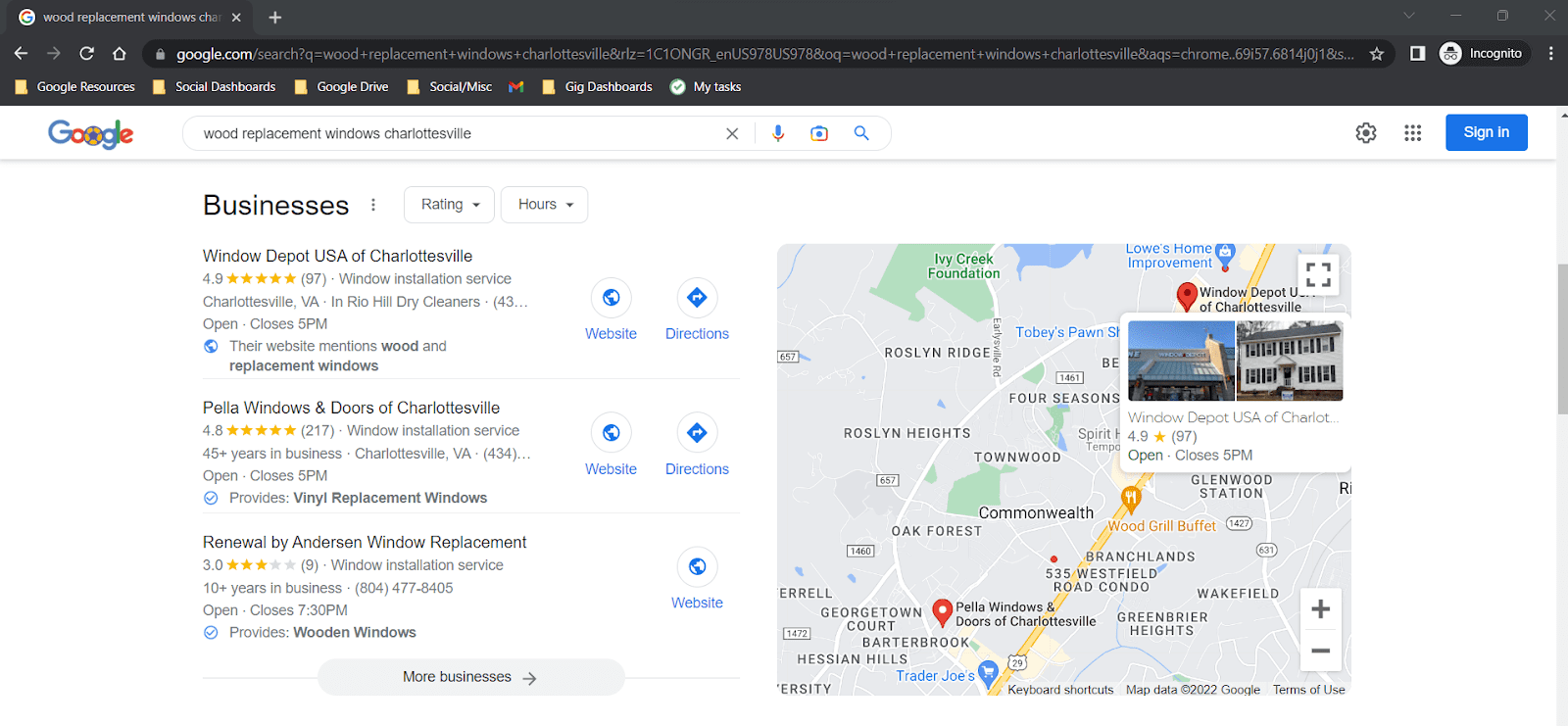The width and height of the screenshot is (1568, 726).
Task: Open a new browser tab
Action: click(275, 18)
